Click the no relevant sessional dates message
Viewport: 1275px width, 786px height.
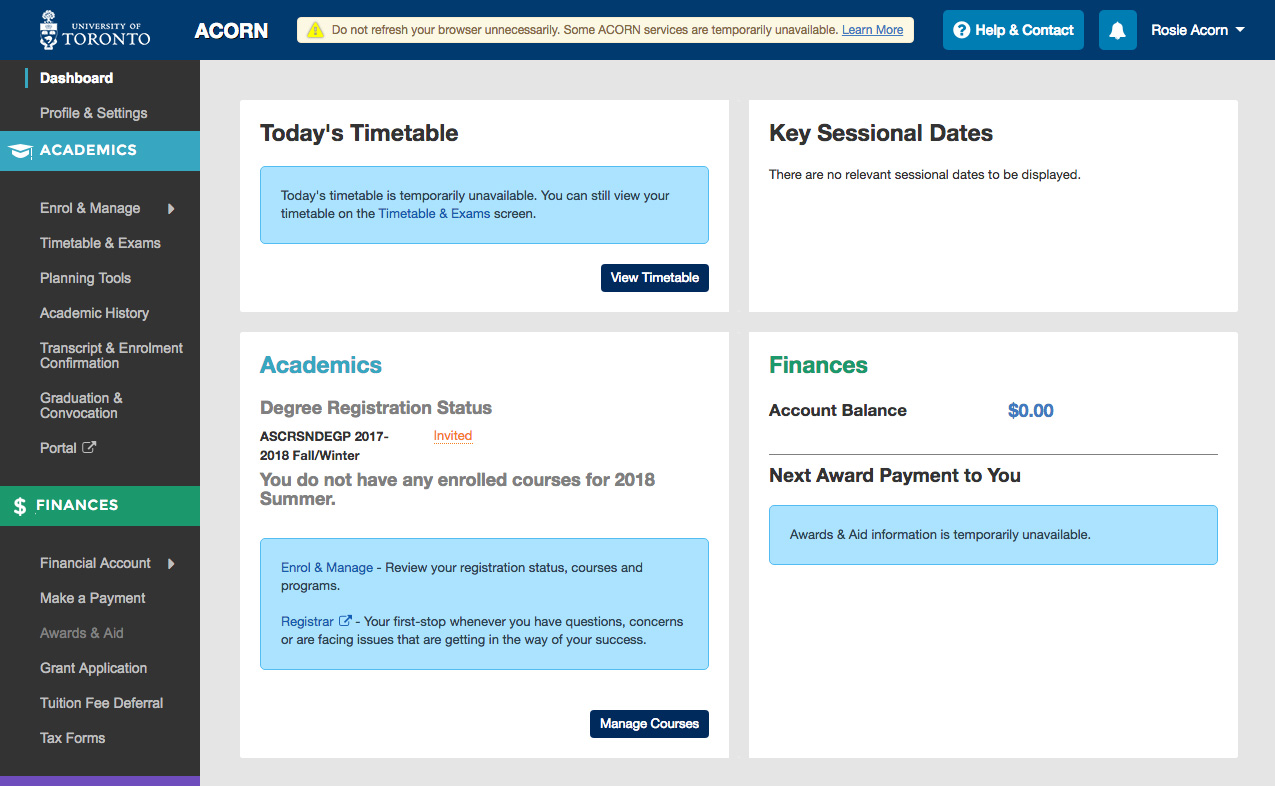click(x=925, y=175)
